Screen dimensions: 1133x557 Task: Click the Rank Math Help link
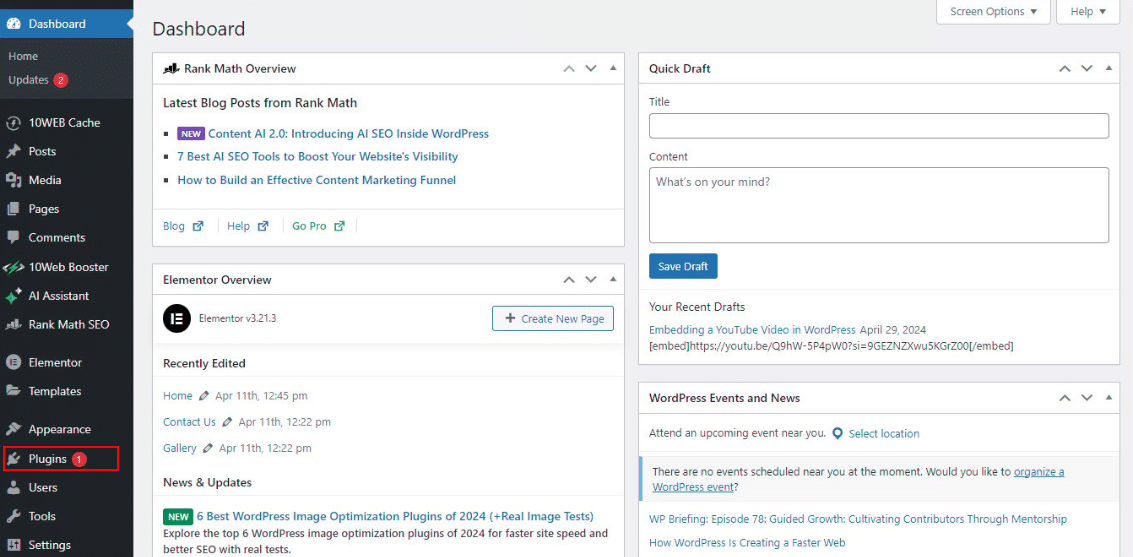(x=238, y=226)
